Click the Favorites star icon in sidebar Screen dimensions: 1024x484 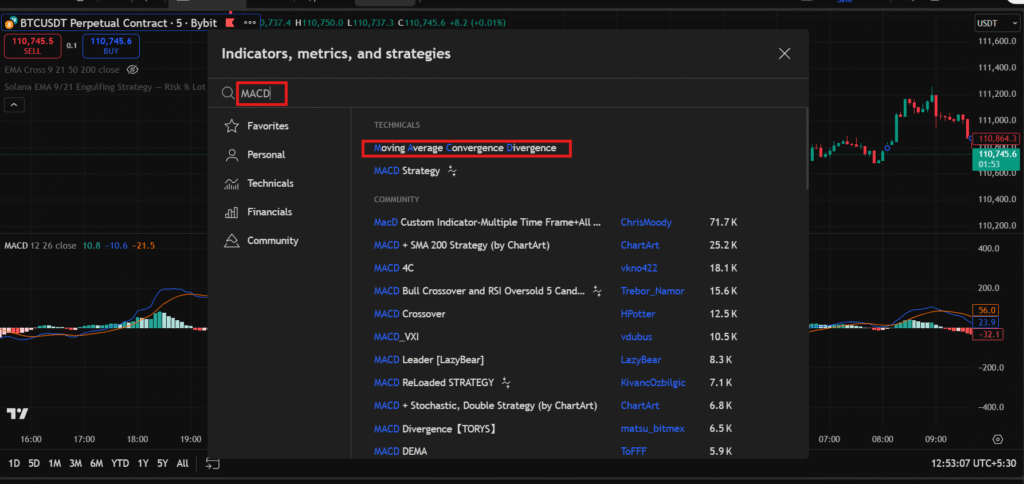pos(232,126)
